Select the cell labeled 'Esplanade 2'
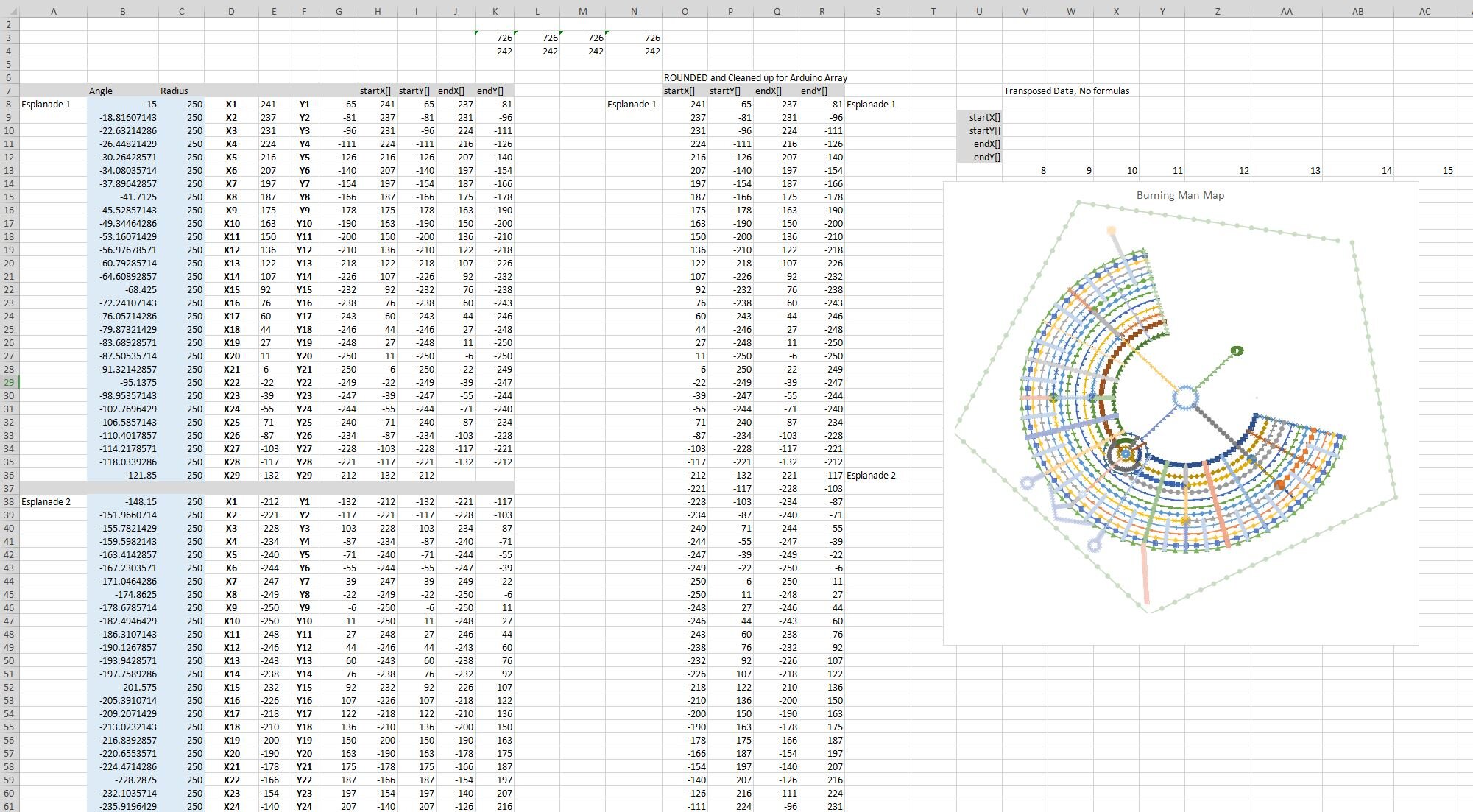The height and width of the screenshot is (812, 1473). click(x=46, y=501)
